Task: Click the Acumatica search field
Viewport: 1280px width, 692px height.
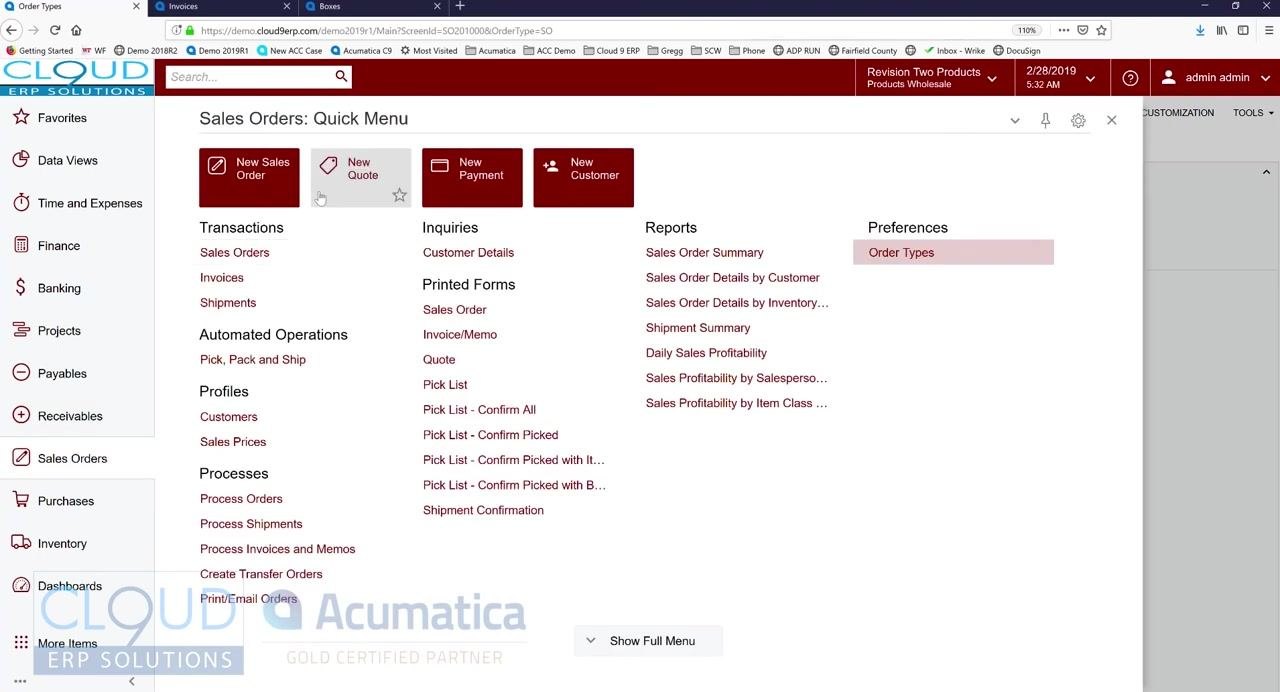Action: coord(248,76)
